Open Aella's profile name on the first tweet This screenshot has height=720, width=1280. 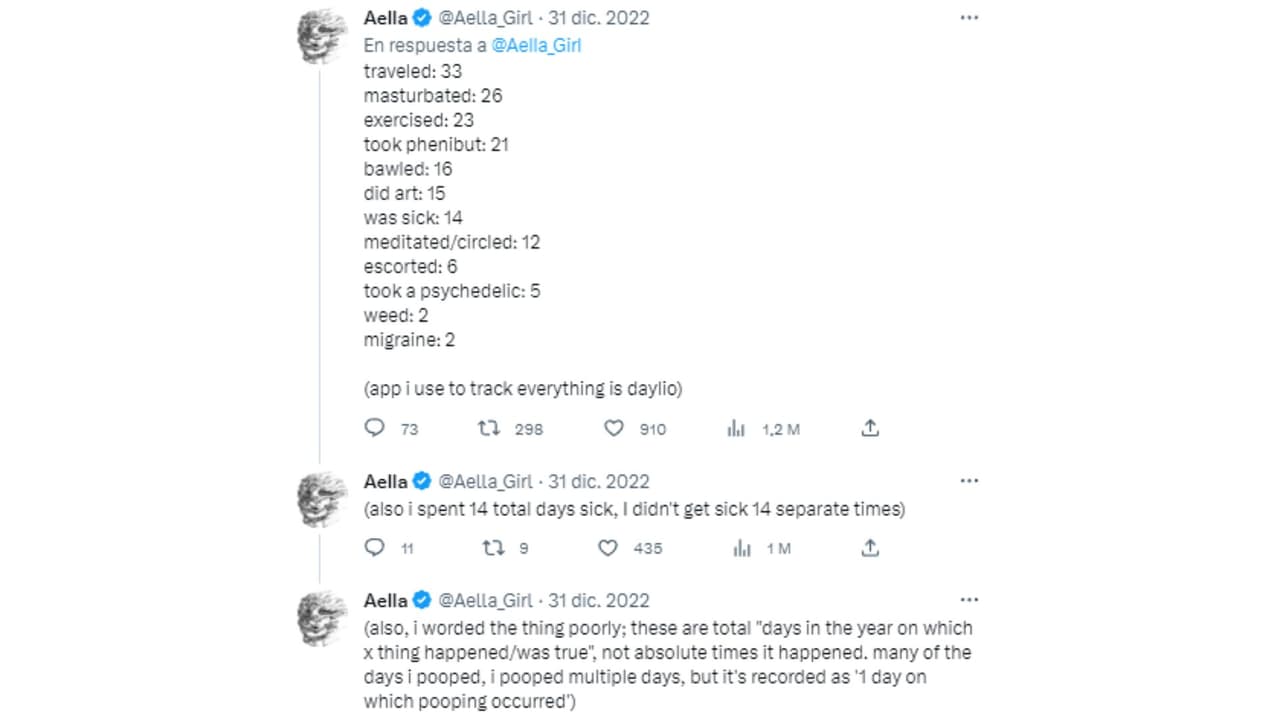pyautogui.click(x=385, y=18)
